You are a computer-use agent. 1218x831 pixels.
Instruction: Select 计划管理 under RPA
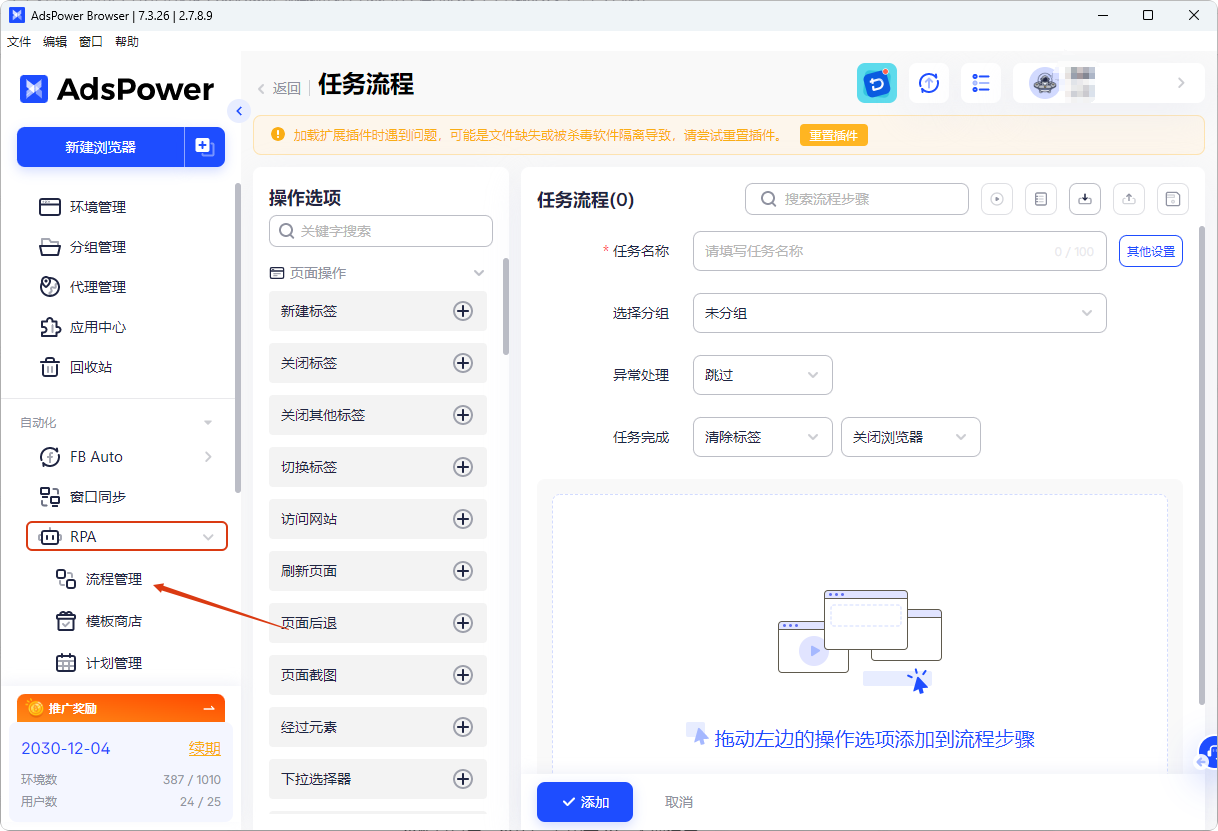coord(114,663)
